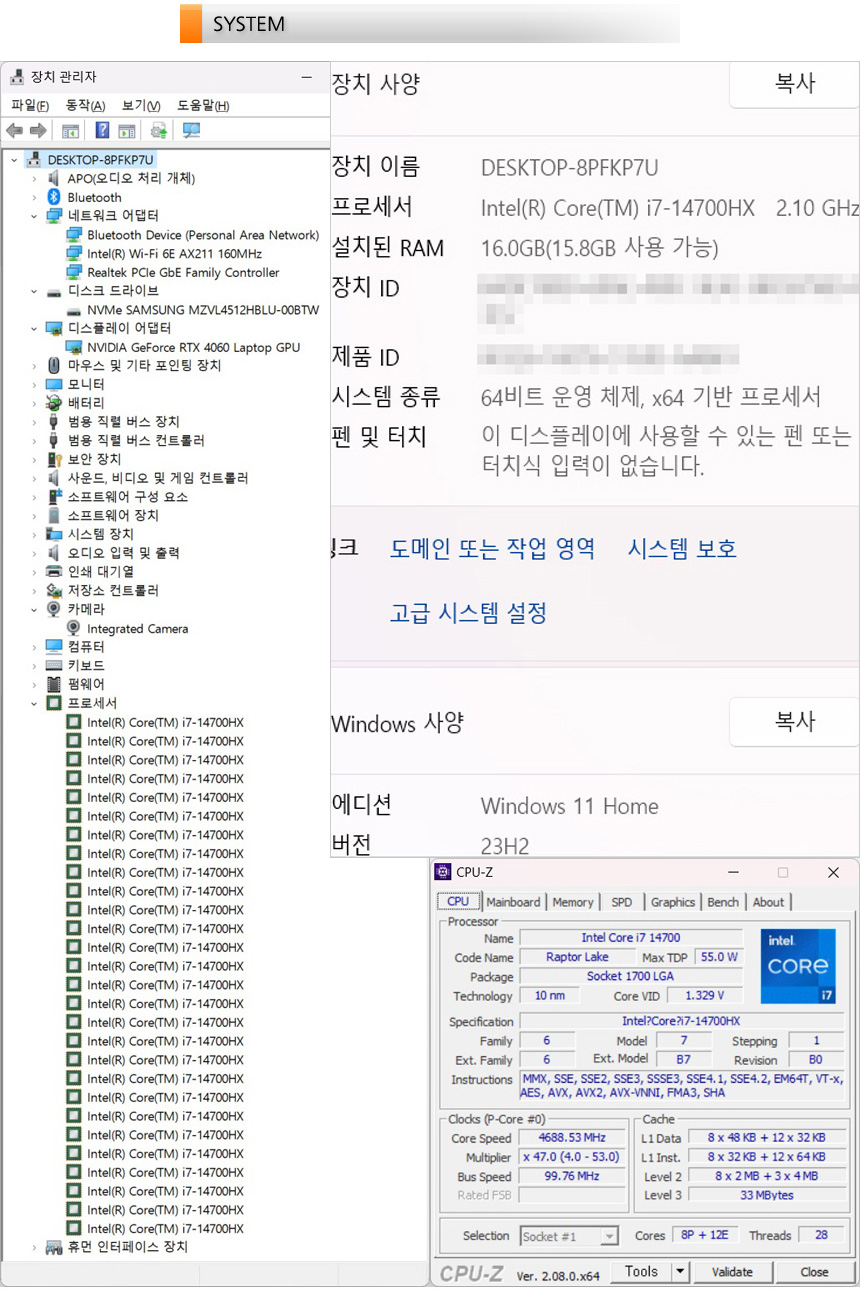Click the Tools button in CPU-Z
This screenshot has width=860, height=1291.
(641, 1272)
